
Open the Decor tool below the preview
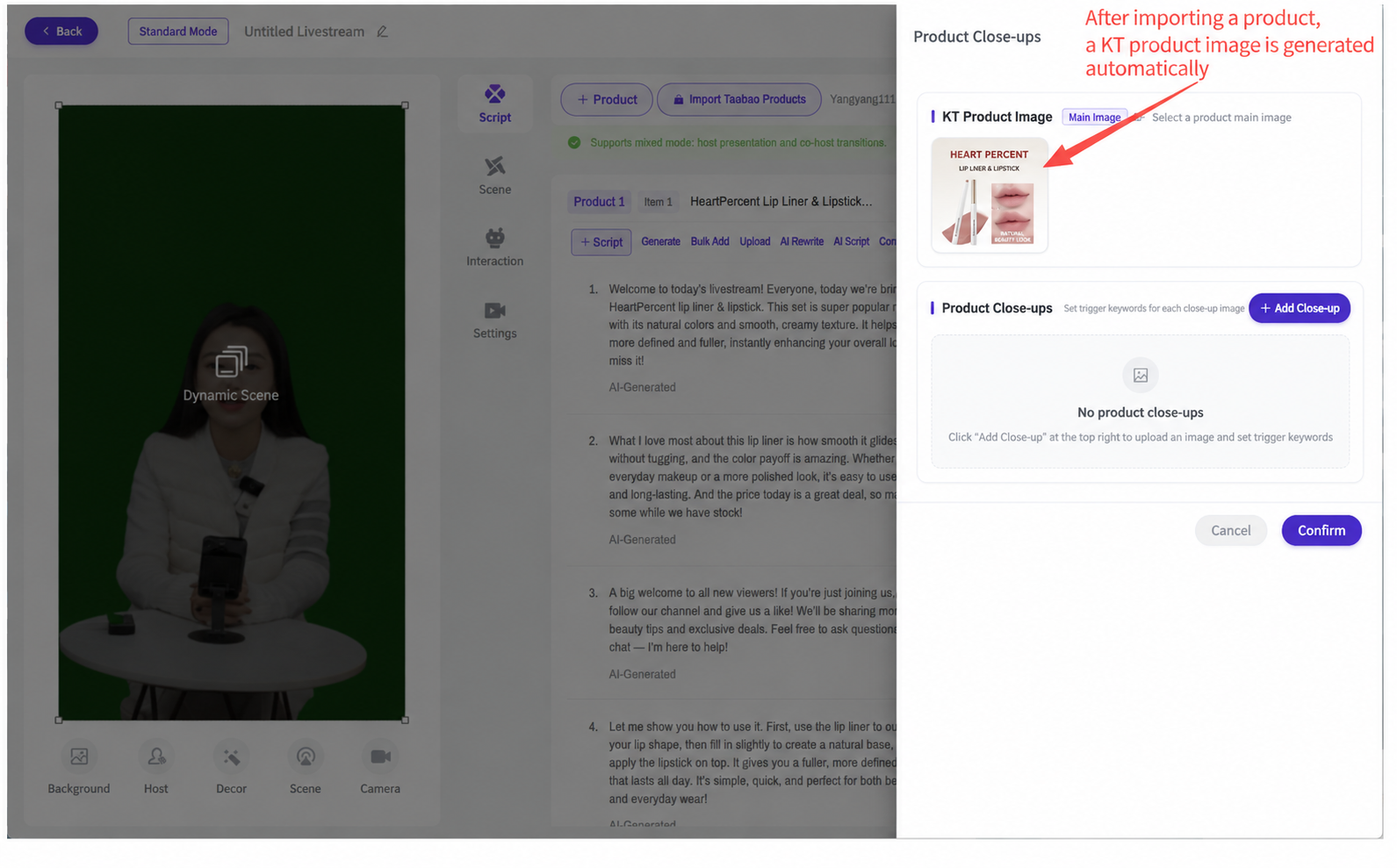click(231, 757)
